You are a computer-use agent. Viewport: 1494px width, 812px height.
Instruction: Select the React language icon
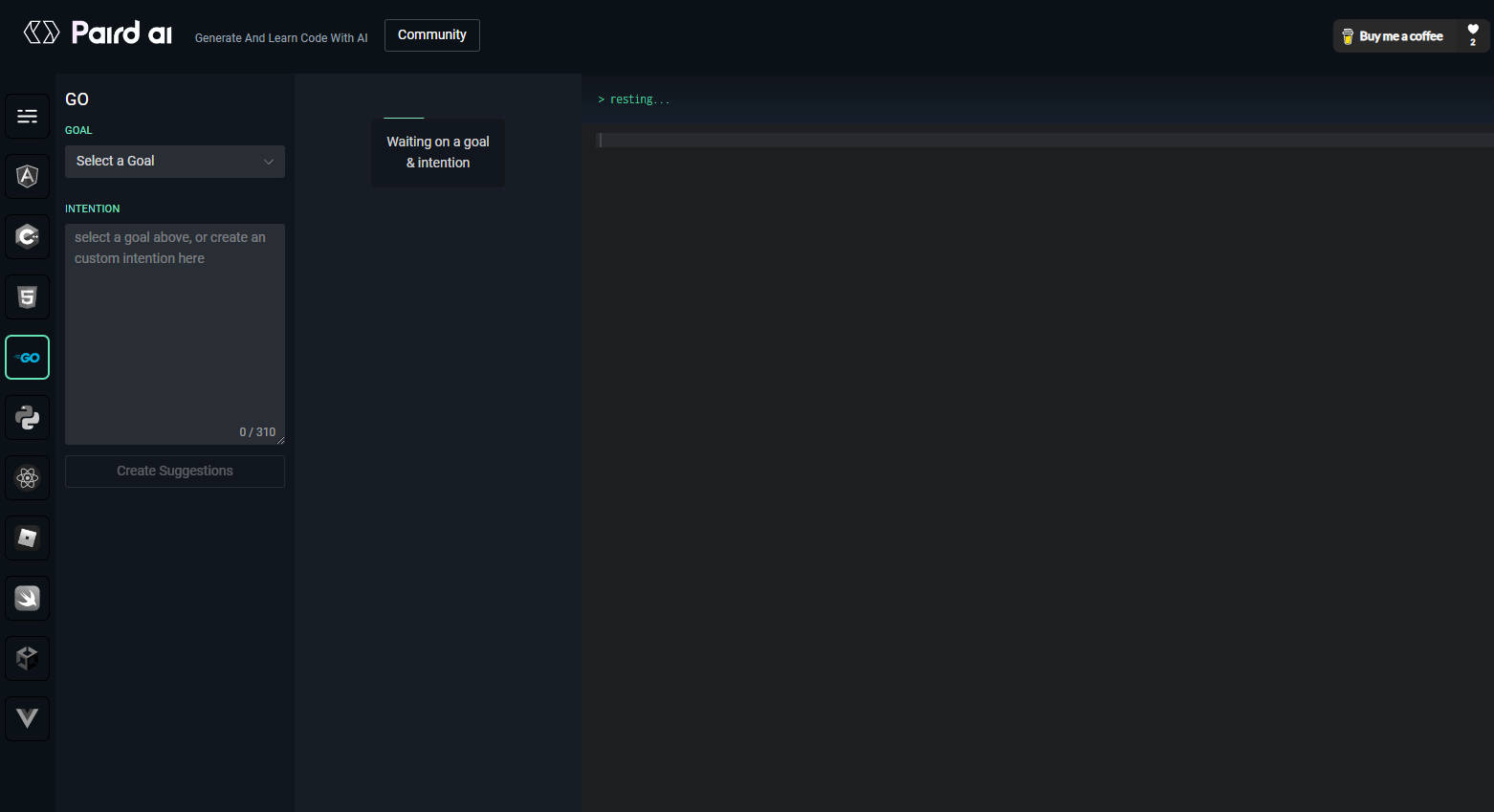click(27, 478)
